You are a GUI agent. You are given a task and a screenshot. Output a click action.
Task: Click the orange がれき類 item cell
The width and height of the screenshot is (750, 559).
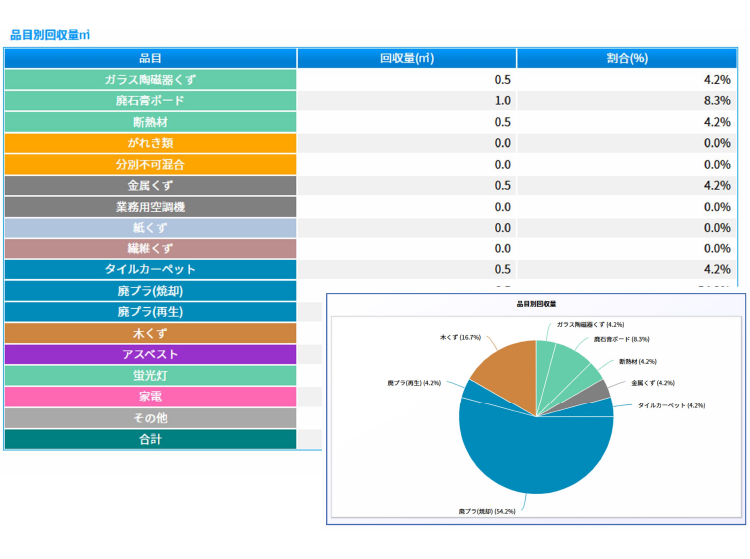point(150,143)
